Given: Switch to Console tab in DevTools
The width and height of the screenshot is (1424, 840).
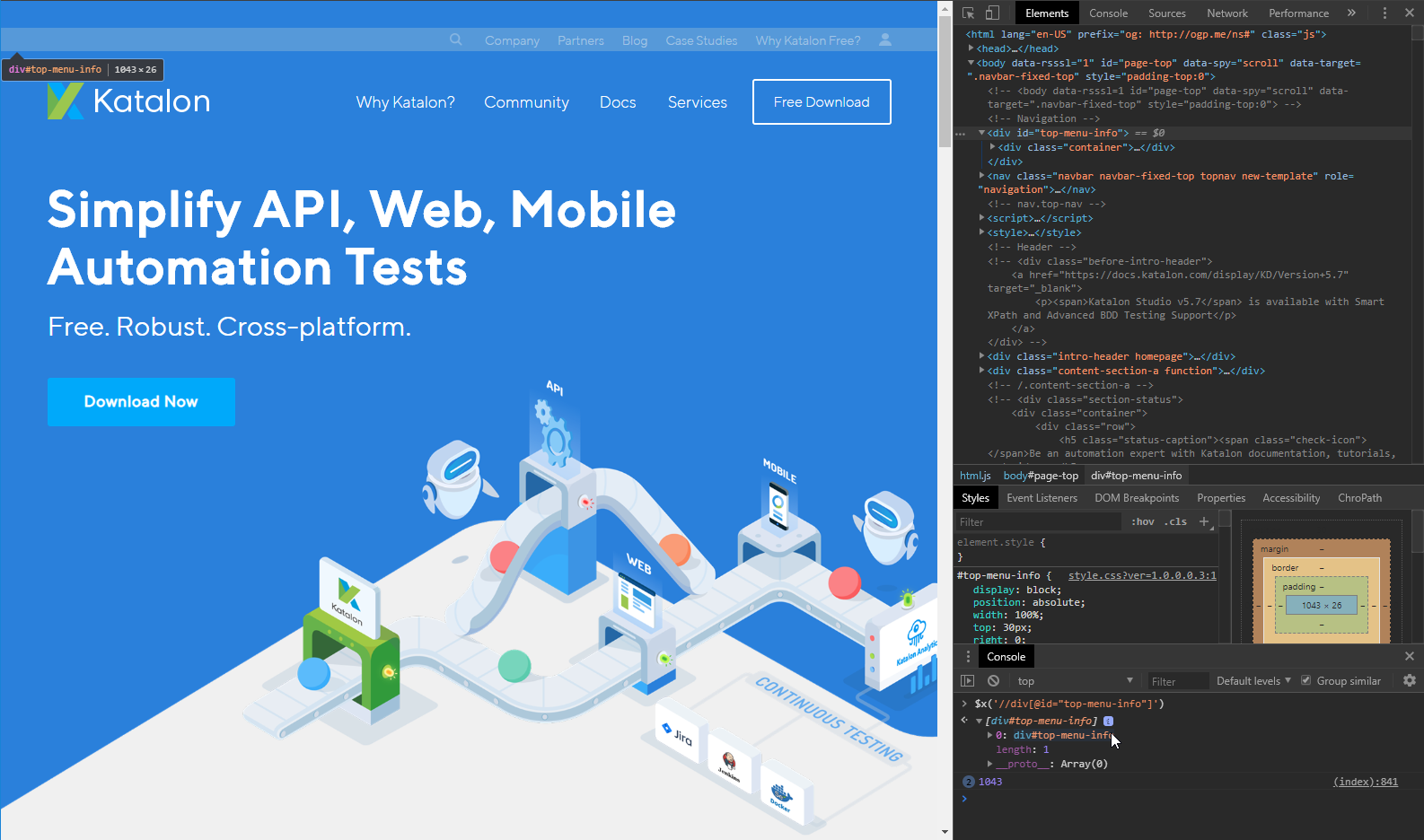Looking at the screenshot, I should 1108,13.
